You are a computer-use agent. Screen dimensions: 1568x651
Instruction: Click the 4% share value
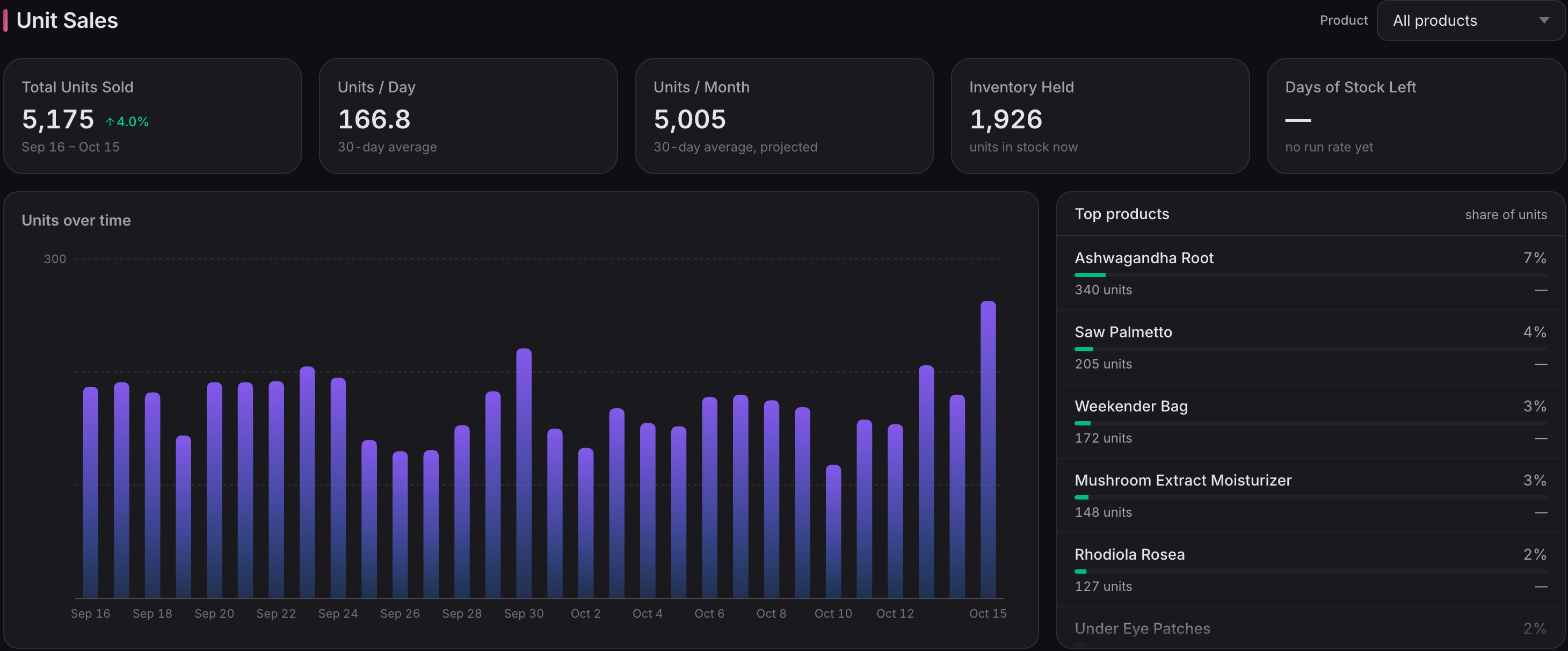point(1535,332)
